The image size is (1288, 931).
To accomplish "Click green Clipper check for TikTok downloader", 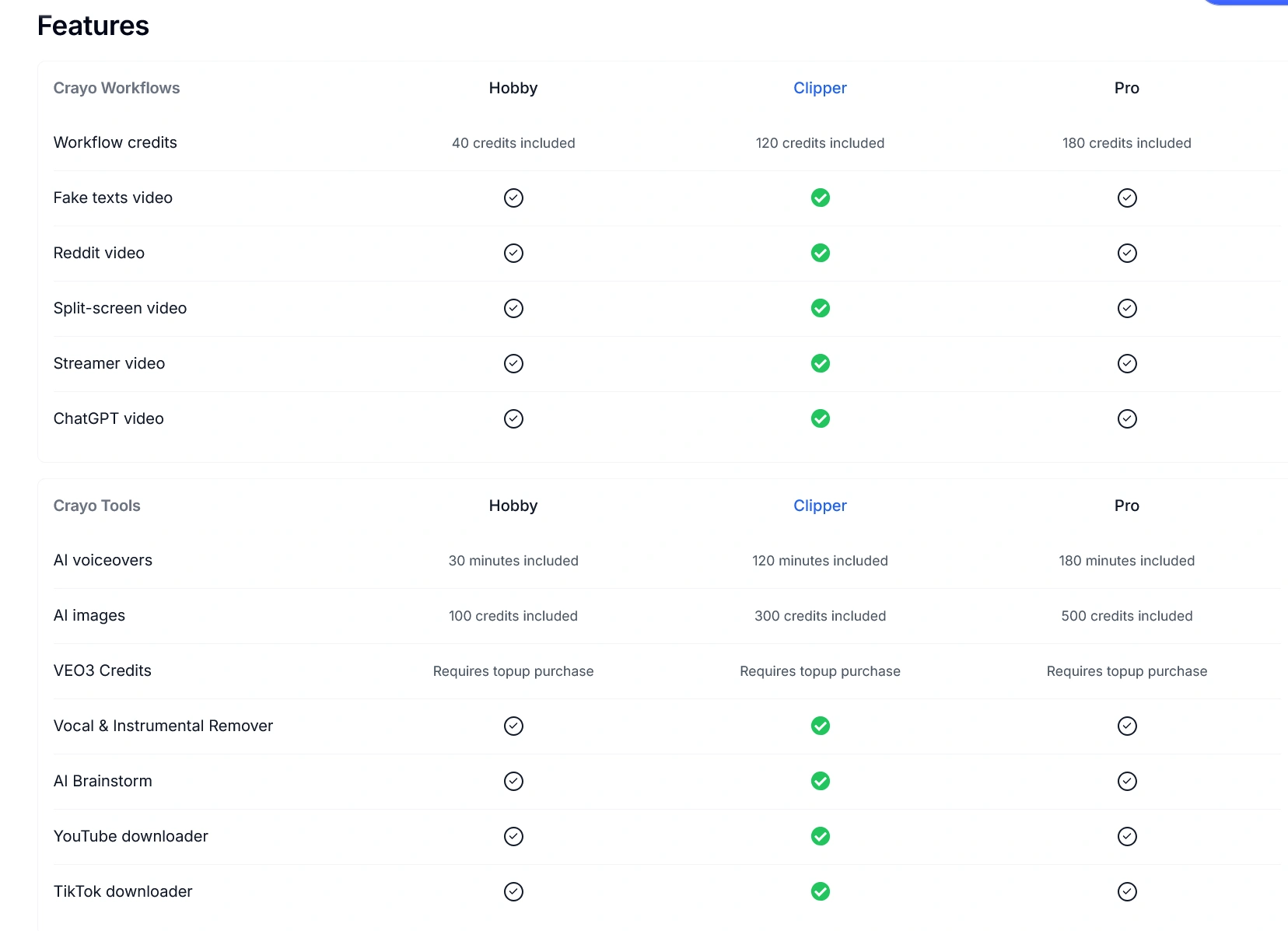I will click(x=820, y=891).
